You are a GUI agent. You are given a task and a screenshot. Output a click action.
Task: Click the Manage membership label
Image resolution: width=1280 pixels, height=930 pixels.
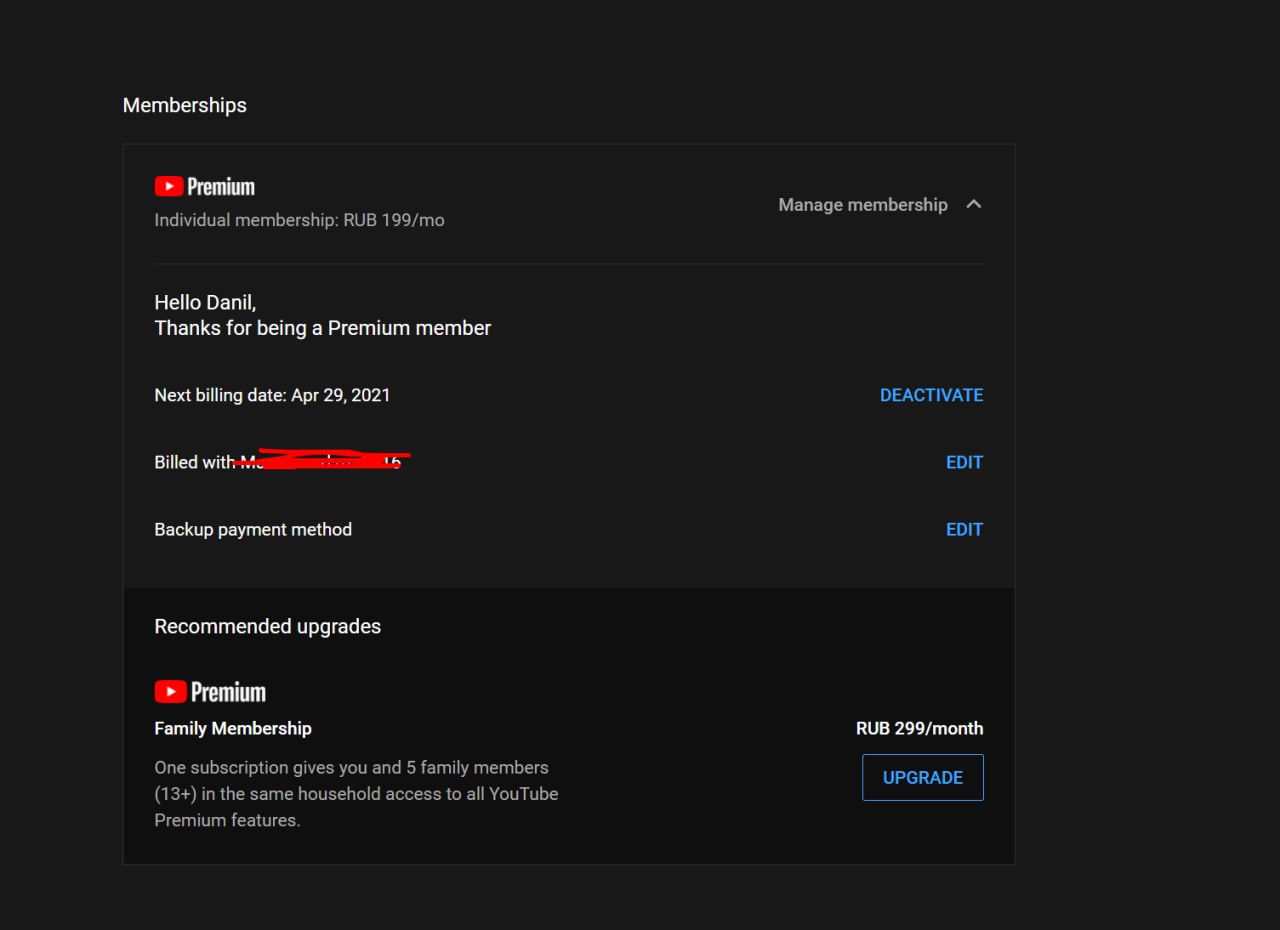point(863,204)
